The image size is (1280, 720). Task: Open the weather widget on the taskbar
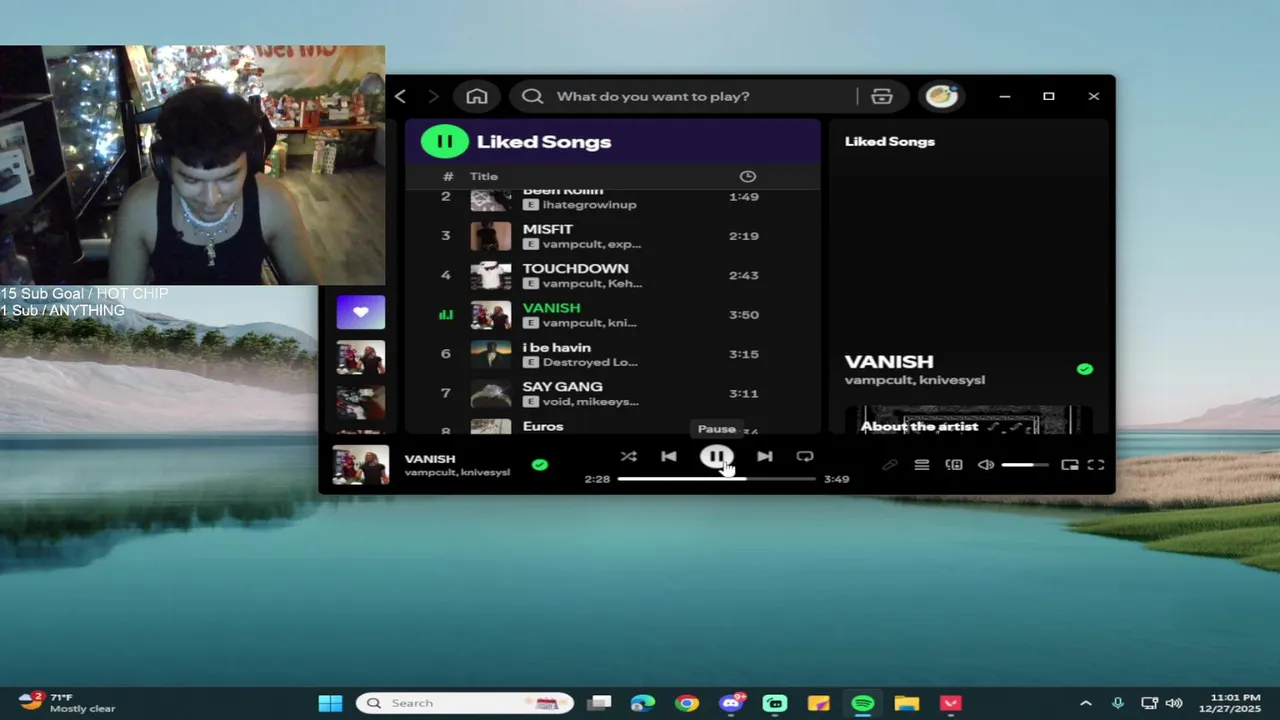click(x=68, y=703)
